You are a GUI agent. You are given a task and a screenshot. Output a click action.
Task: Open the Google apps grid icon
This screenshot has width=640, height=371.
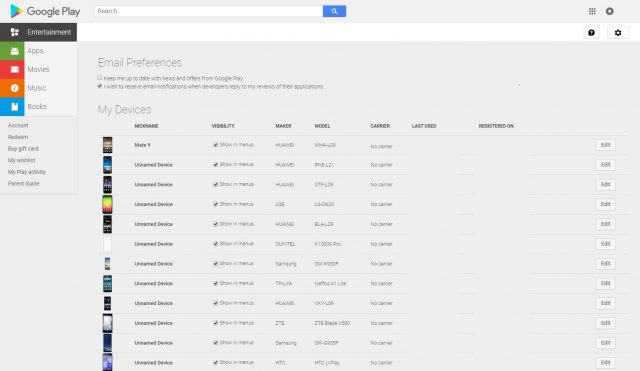(592, 11)
